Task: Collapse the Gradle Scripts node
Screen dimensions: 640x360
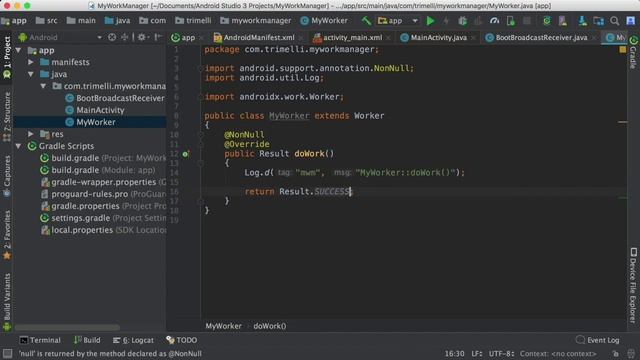Action: (18, 146)
